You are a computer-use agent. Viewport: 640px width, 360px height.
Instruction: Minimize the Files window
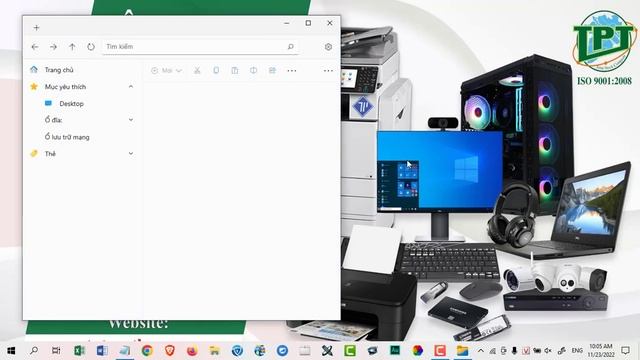[287, 23]
